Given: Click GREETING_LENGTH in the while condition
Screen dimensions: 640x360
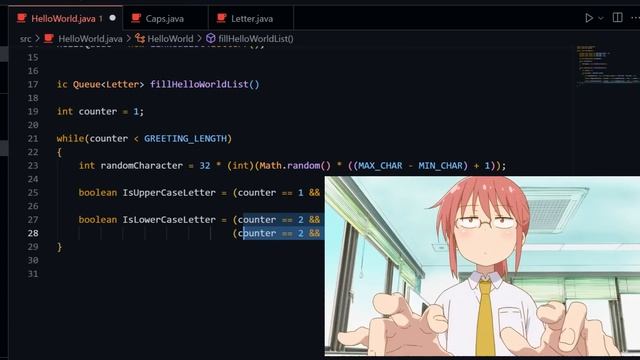Looking at the screenshot, I should (185, 139).
